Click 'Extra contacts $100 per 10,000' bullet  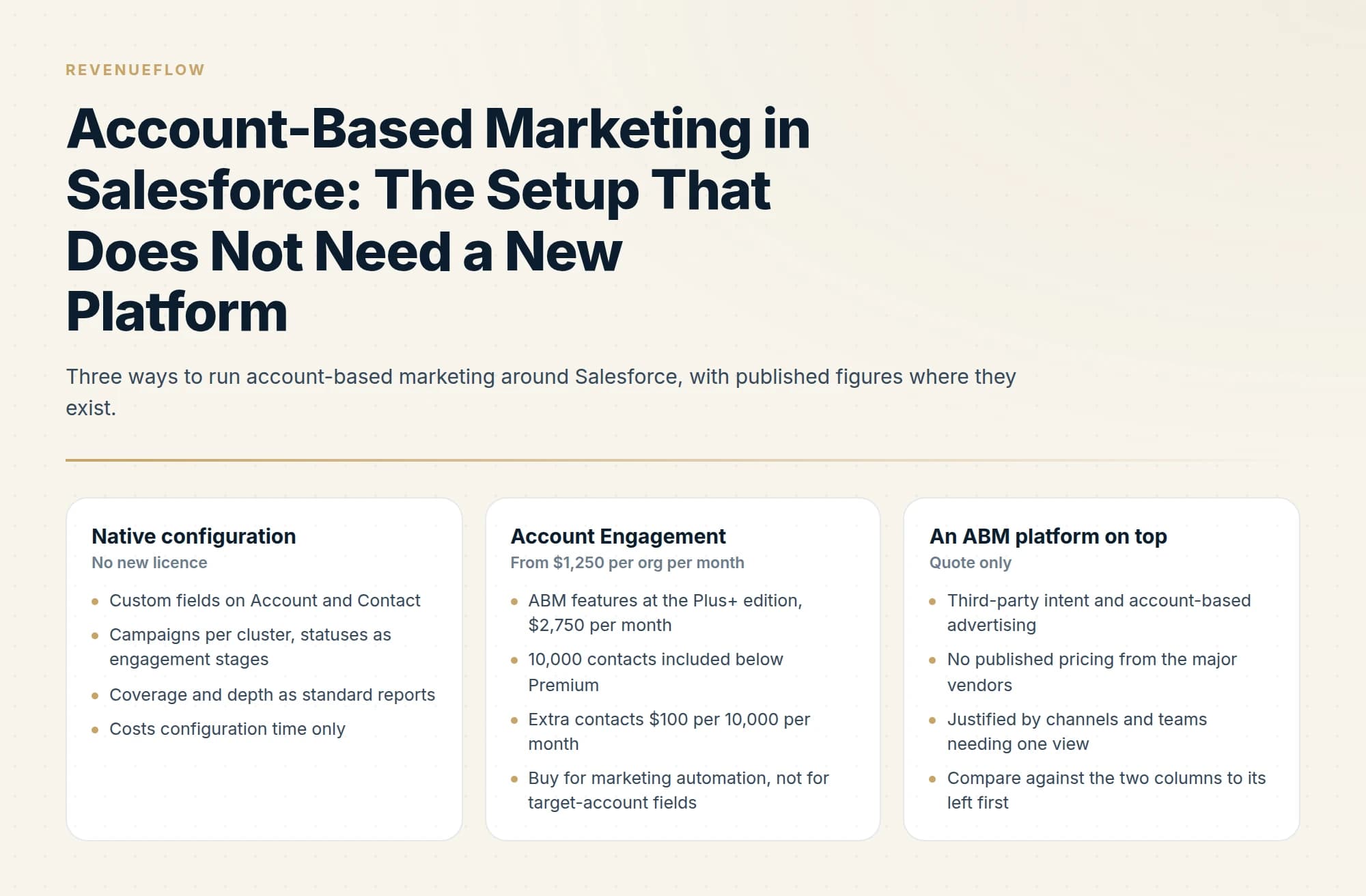tap(669, 731)
